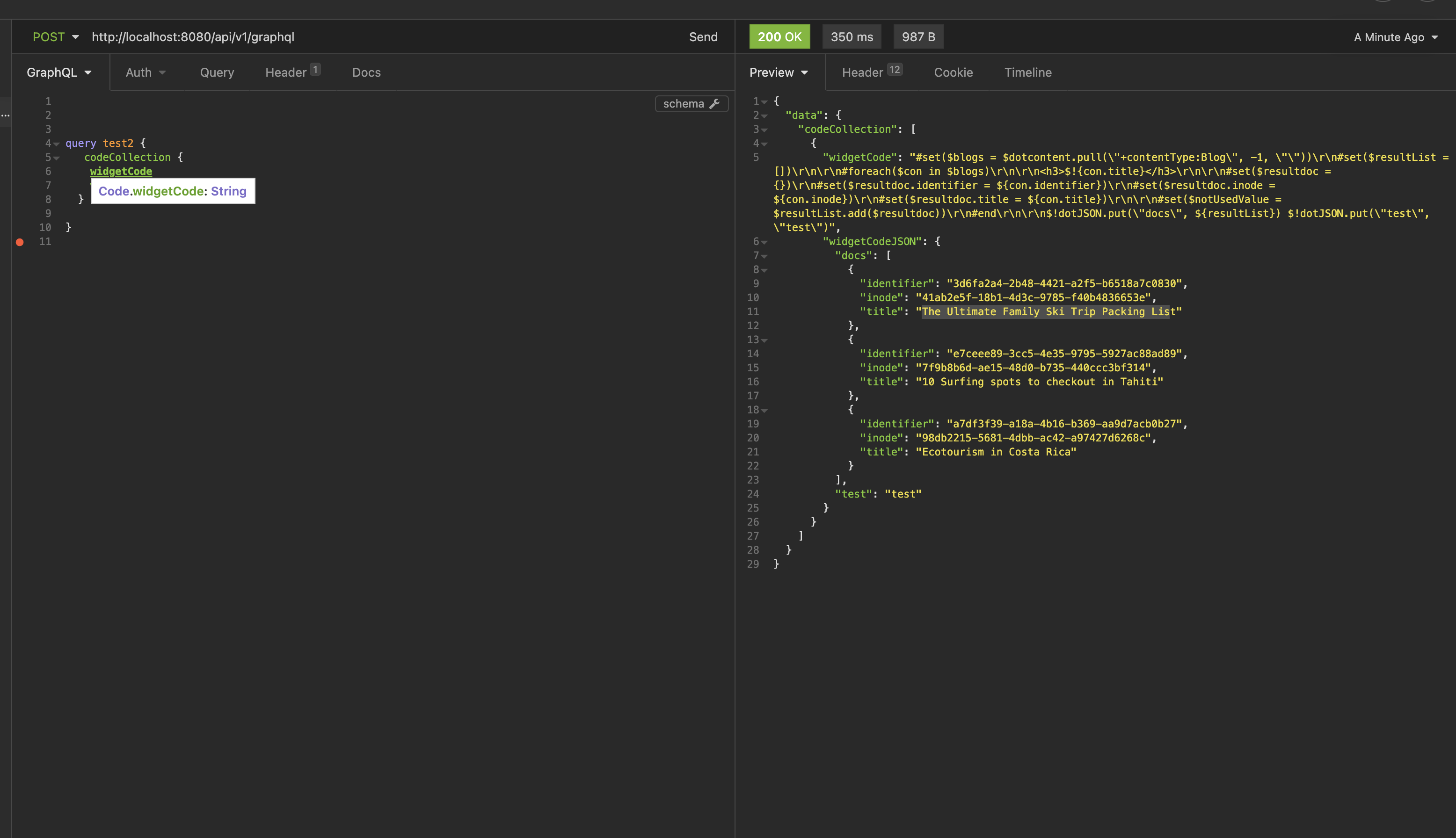Viewport: 1456px width, 838px height.
Task: Click the 200 OK status badge
Action: [779, 36]
